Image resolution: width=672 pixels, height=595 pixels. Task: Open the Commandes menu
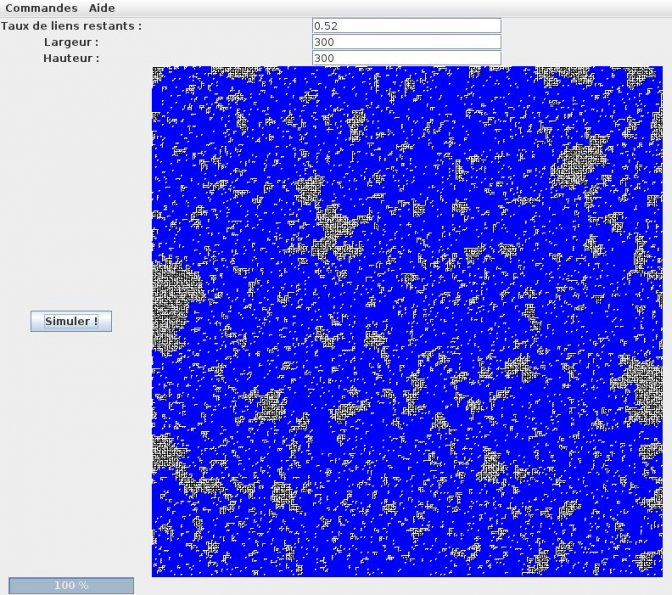[41, 8]
